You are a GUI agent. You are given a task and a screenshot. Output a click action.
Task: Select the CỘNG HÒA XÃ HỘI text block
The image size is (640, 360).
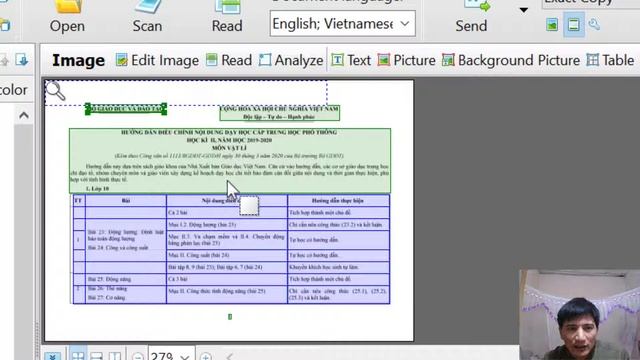pos(280,113)
